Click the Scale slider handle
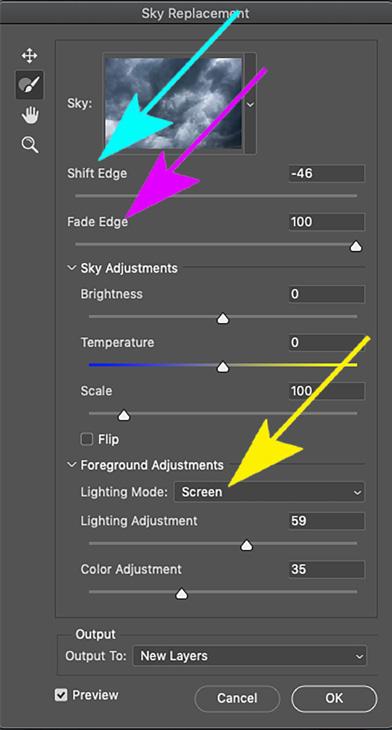Screen dimensions: 392x730 pos(124,415)
